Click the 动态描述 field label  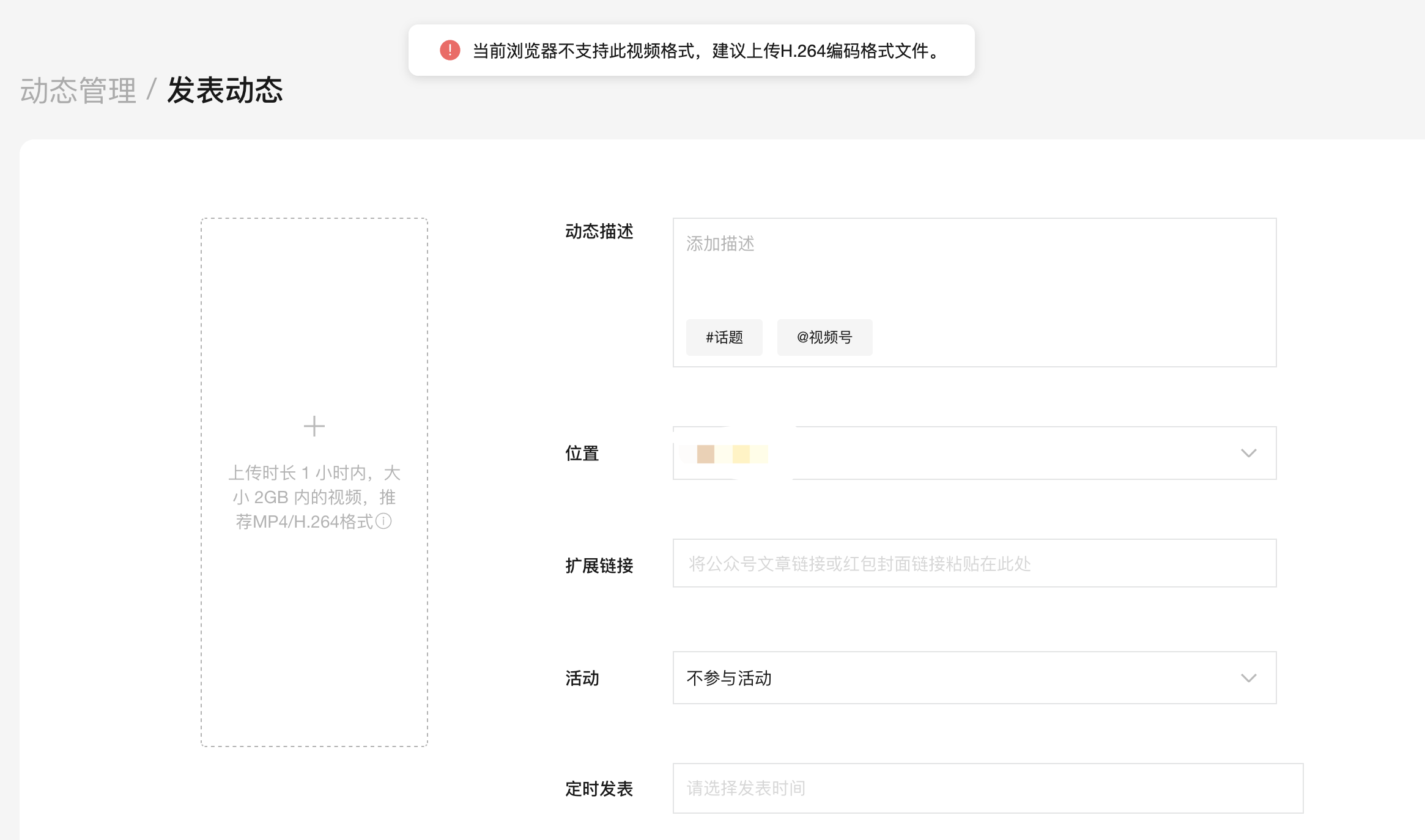click(x=599, y=232)
